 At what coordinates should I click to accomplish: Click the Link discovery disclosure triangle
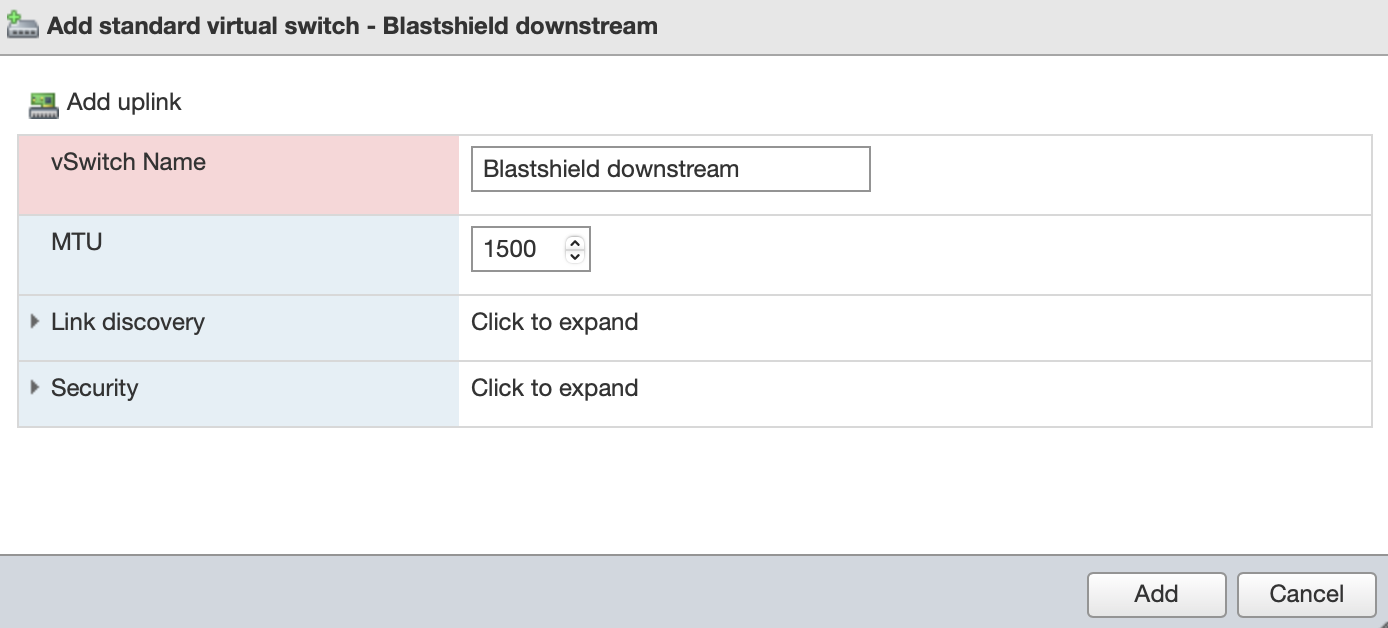(34, 321)
